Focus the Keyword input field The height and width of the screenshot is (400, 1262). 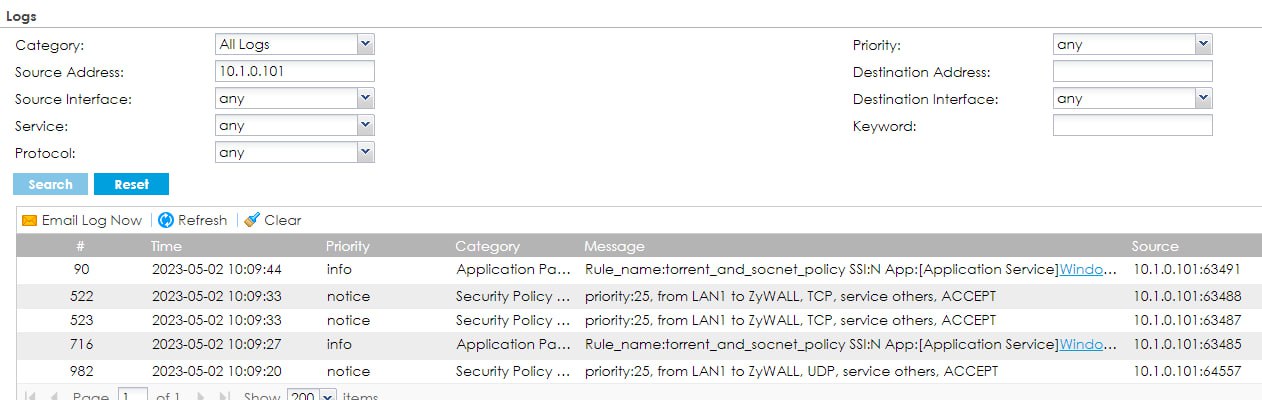(1132, 126)
